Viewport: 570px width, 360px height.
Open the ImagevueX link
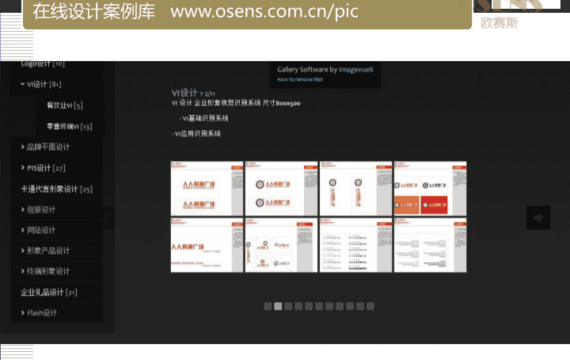(356, 69)
